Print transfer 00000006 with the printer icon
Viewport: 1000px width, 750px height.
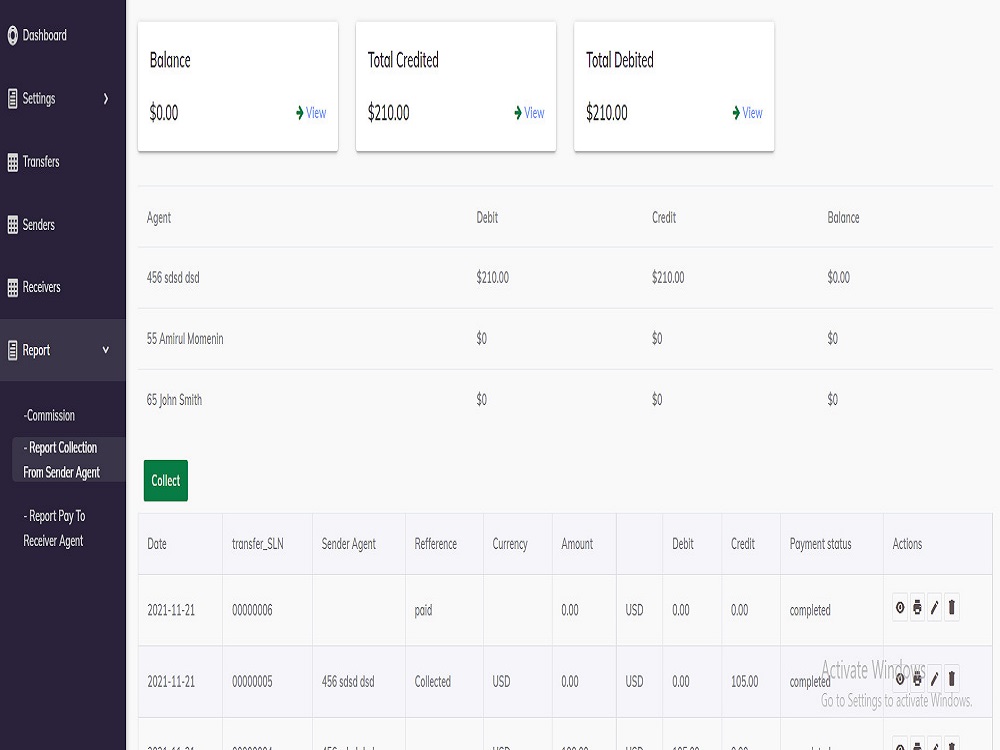point(917,608)
